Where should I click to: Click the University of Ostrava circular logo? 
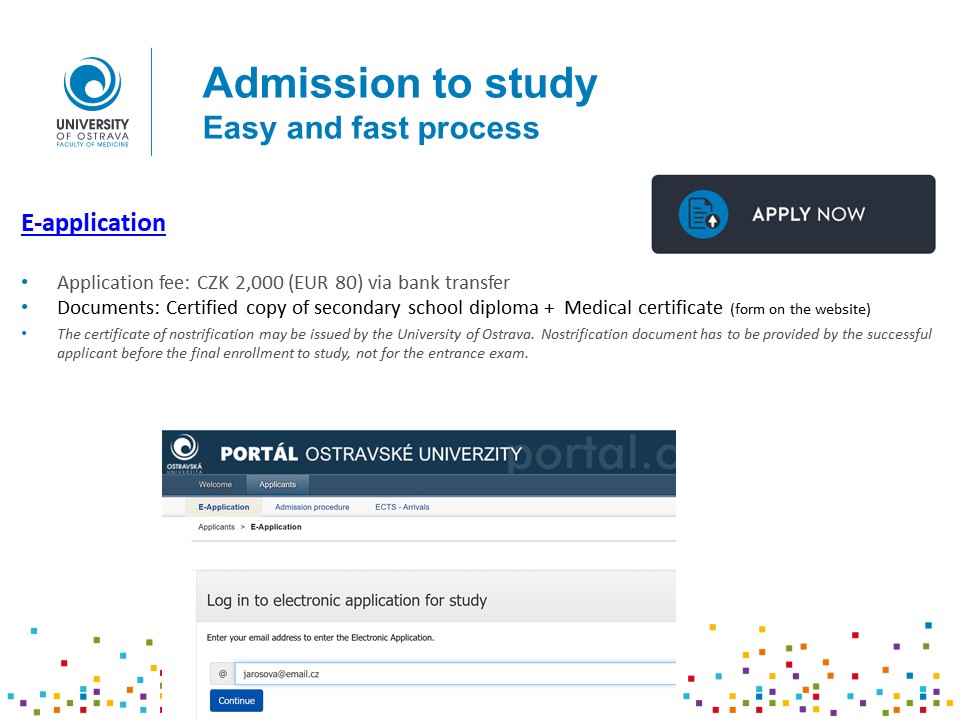pyautogui.click(x=92, y=84)
